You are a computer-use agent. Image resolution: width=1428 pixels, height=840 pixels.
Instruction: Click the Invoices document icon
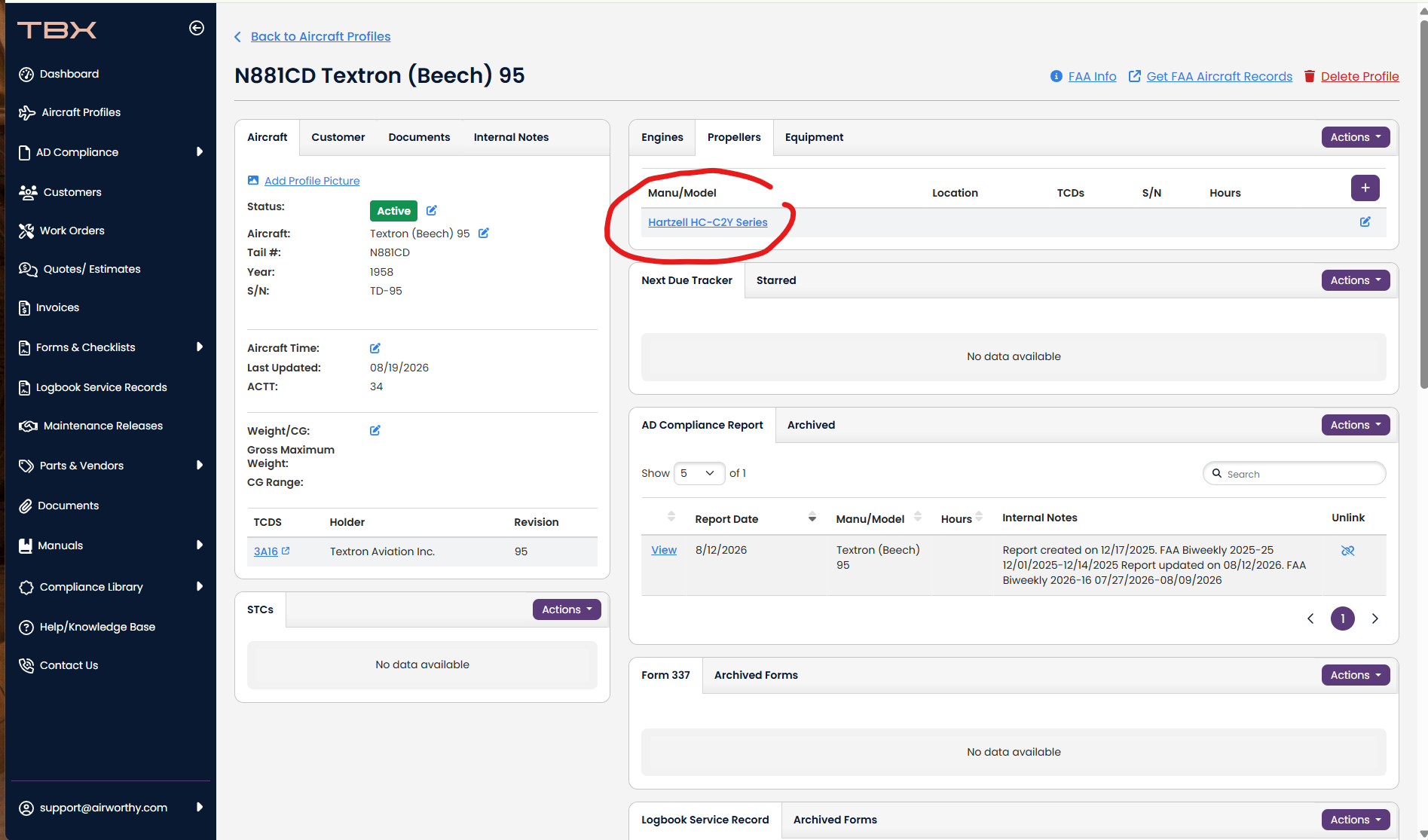[25, 307]
